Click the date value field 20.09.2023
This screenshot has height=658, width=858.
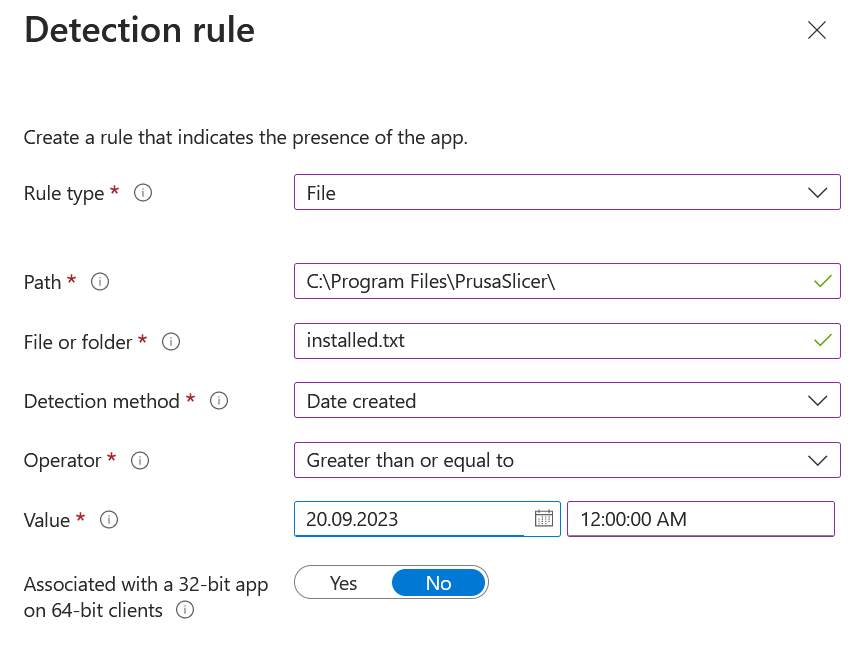click(x=410, y=519)
